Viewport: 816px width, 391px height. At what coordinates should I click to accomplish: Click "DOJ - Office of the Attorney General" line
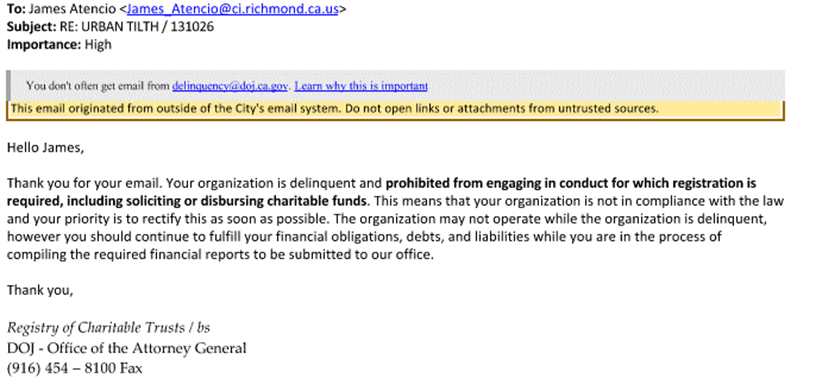(x=126, y=348)
